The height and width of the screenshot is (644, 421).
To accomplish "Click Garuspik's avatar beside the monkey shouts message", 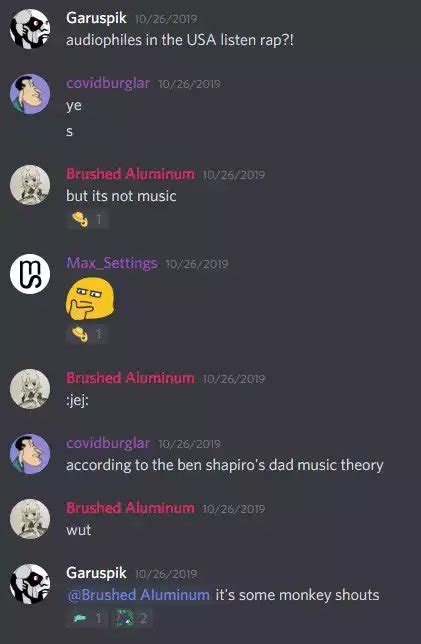I will pos(30,584).
